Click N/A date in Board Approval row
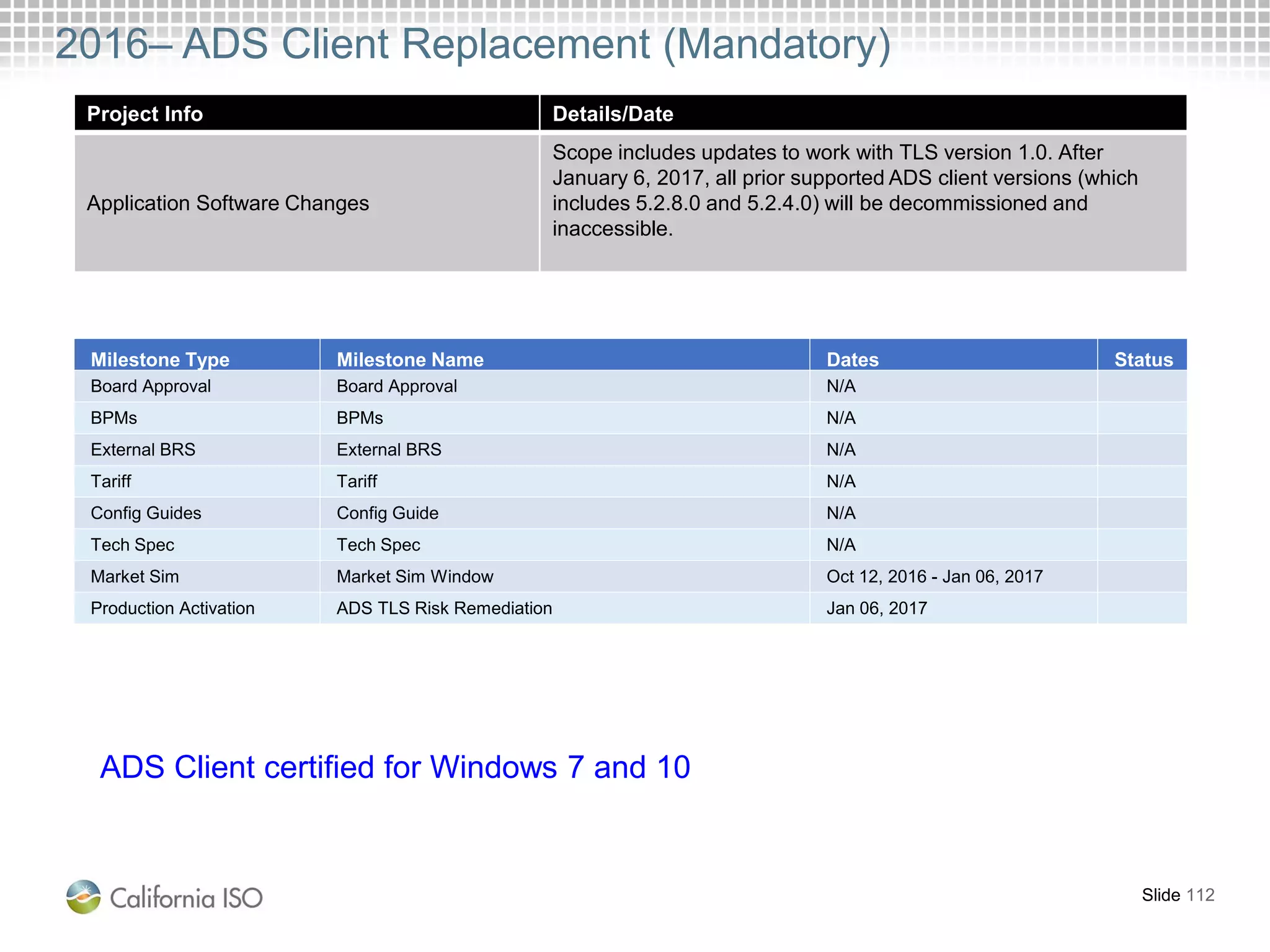Viewport: 1270px width, 952px height. click(x=841, y=386)
